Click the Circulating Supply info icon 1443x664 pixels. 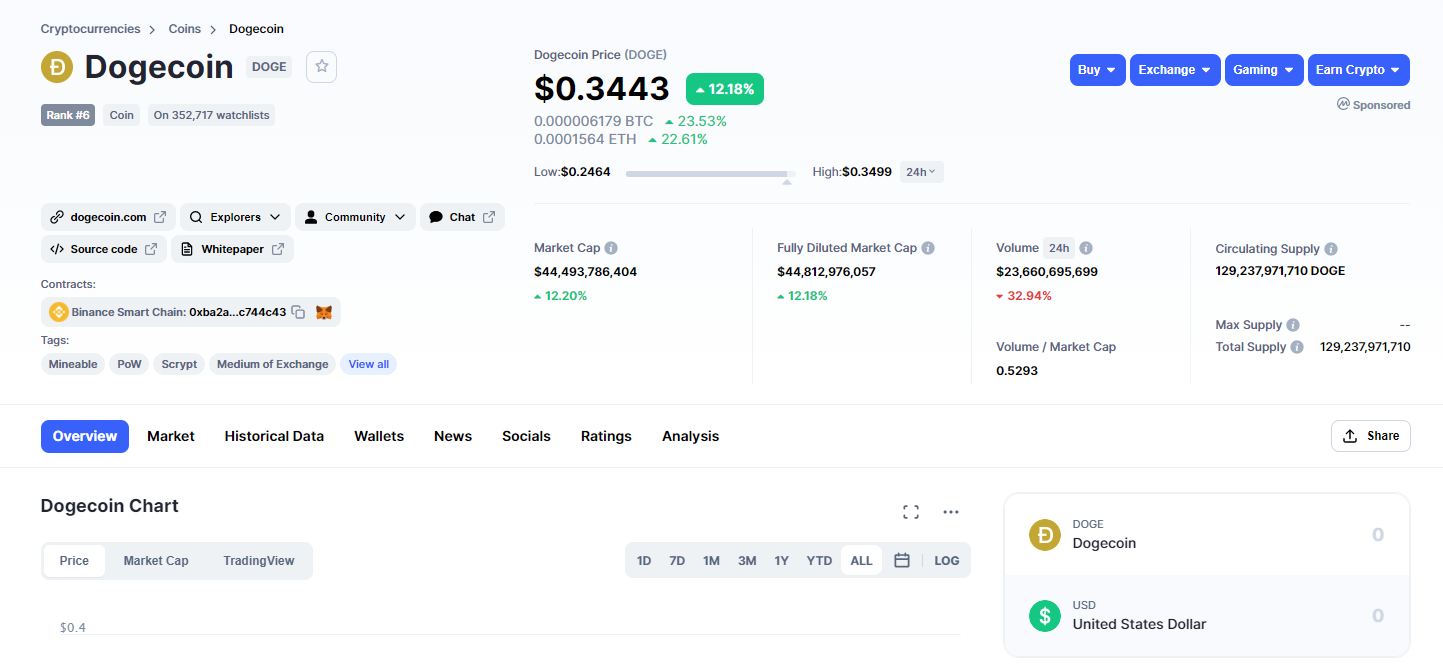pyautogui.click(x=1331, y=249)
